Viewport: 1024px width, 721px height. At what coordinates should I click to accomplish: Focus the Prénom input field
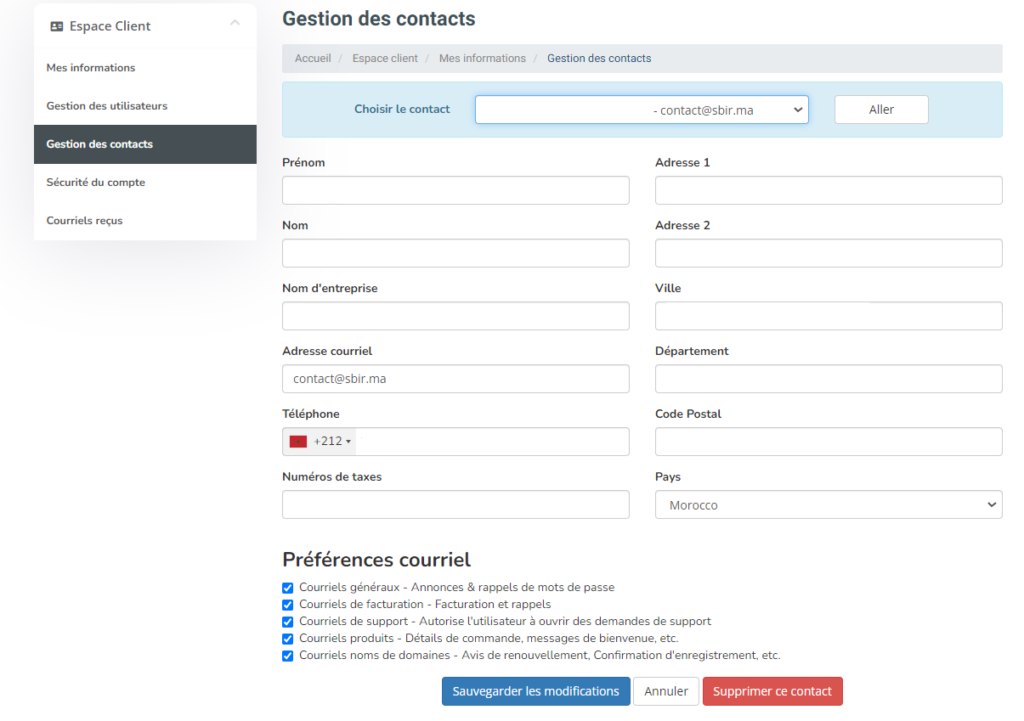coord(456,190)
